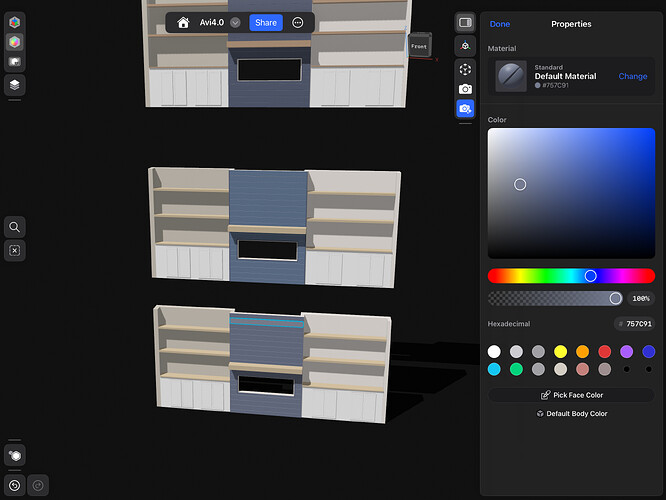
Task: Select the cyan color swatch
Action: (x=494, y=369)
